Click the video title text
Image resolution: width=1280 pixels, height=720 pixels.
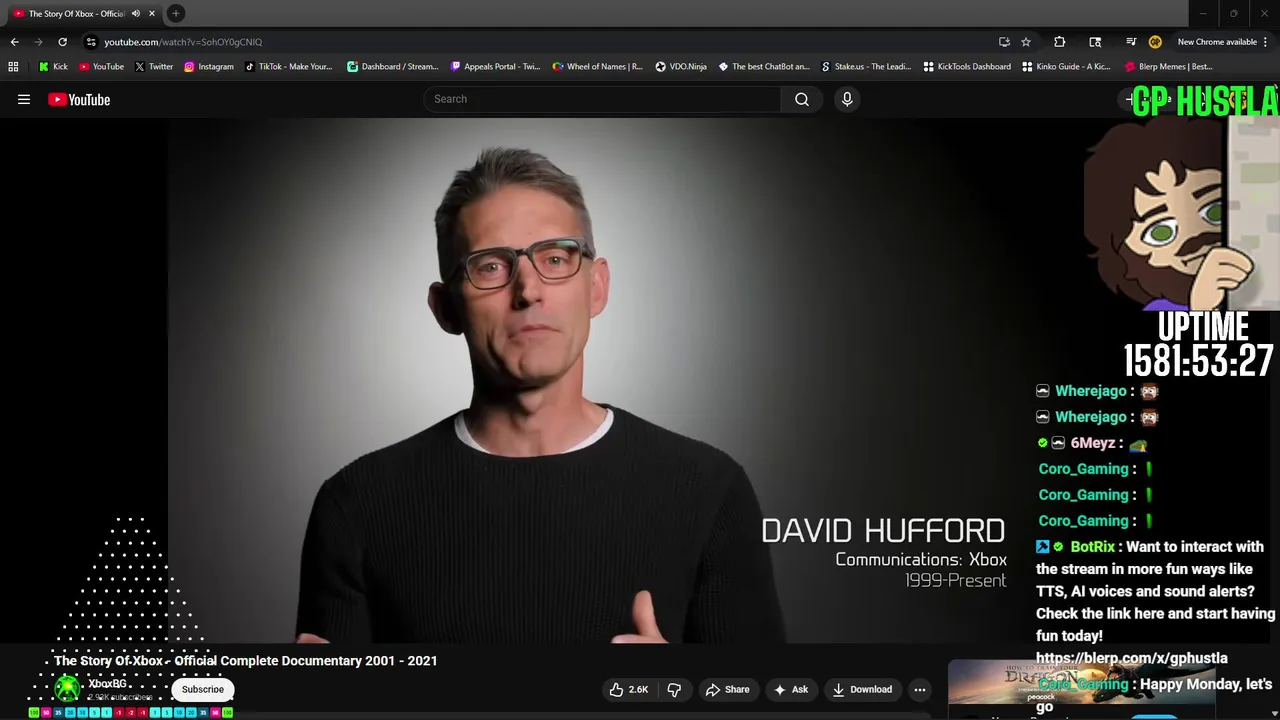pyautogui.click(x=246, y=661)
